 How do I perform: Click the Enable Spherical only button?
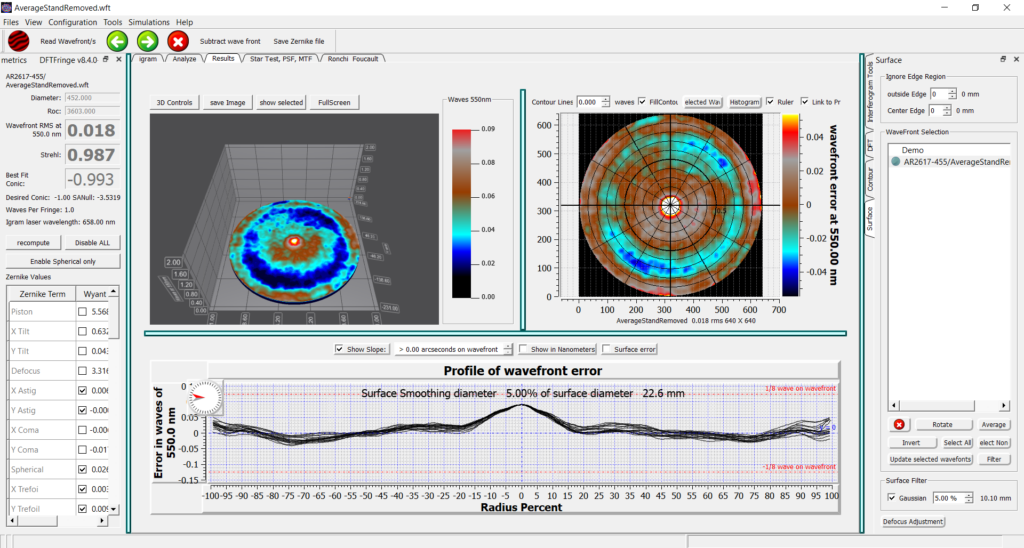[63, 261]
